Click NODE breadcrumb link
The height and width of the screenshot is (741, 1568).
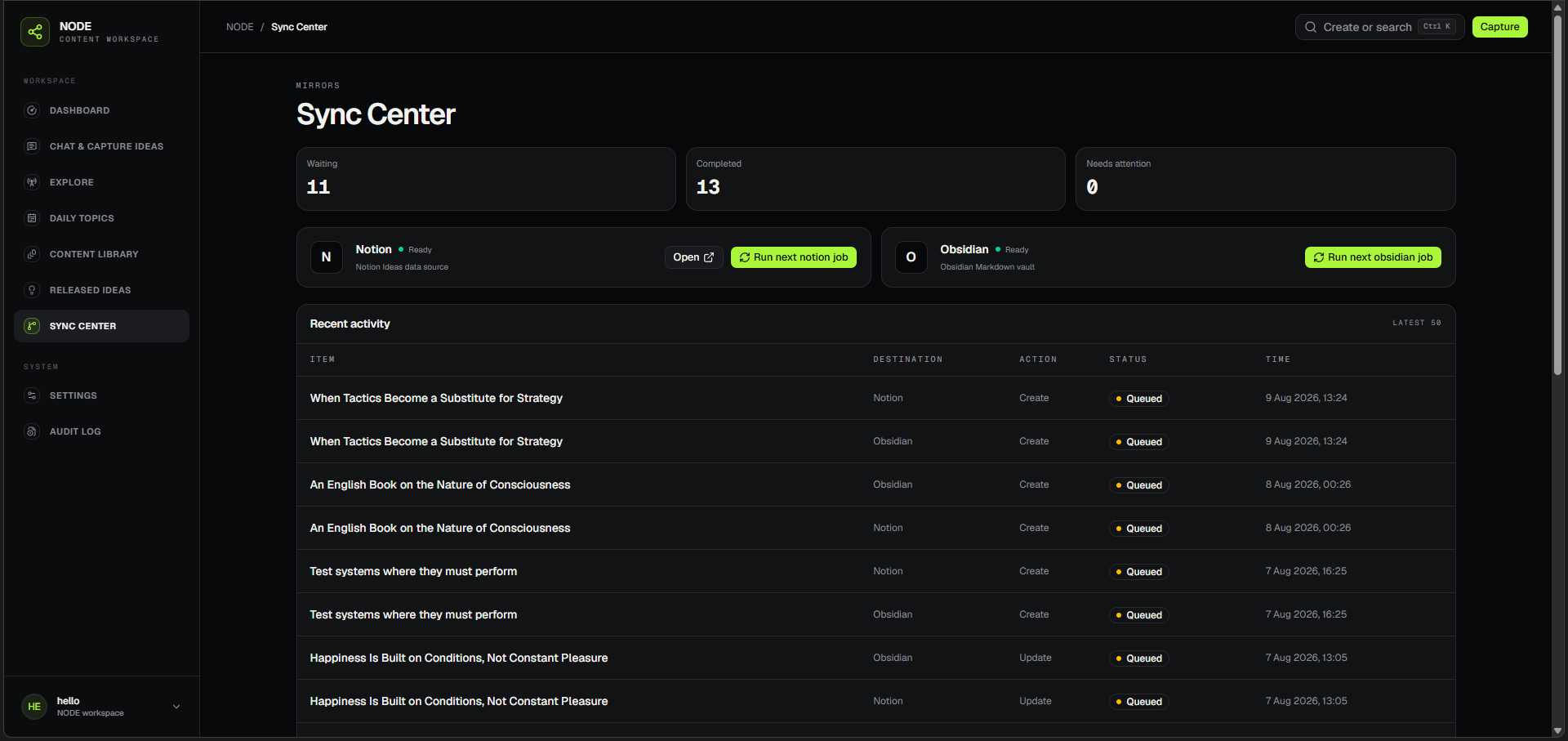pyautogui.click(x=240, y=27)
